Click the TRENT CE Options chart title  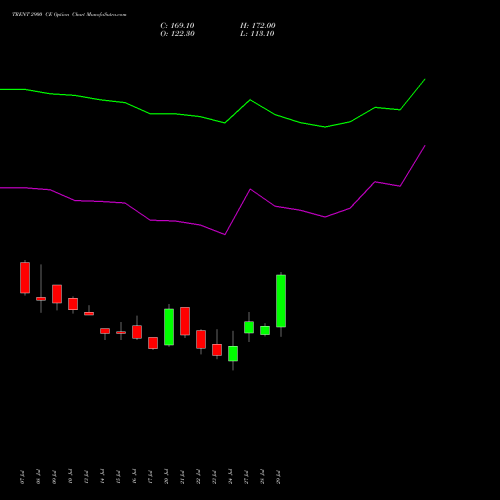click(69, 15)
